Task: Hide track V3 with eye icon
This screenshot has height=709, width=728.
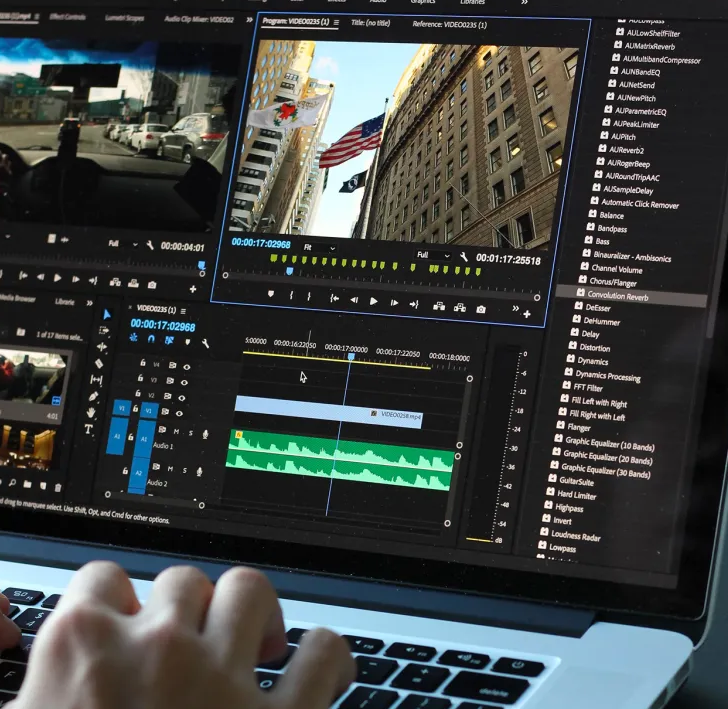Action: point(184,382)
